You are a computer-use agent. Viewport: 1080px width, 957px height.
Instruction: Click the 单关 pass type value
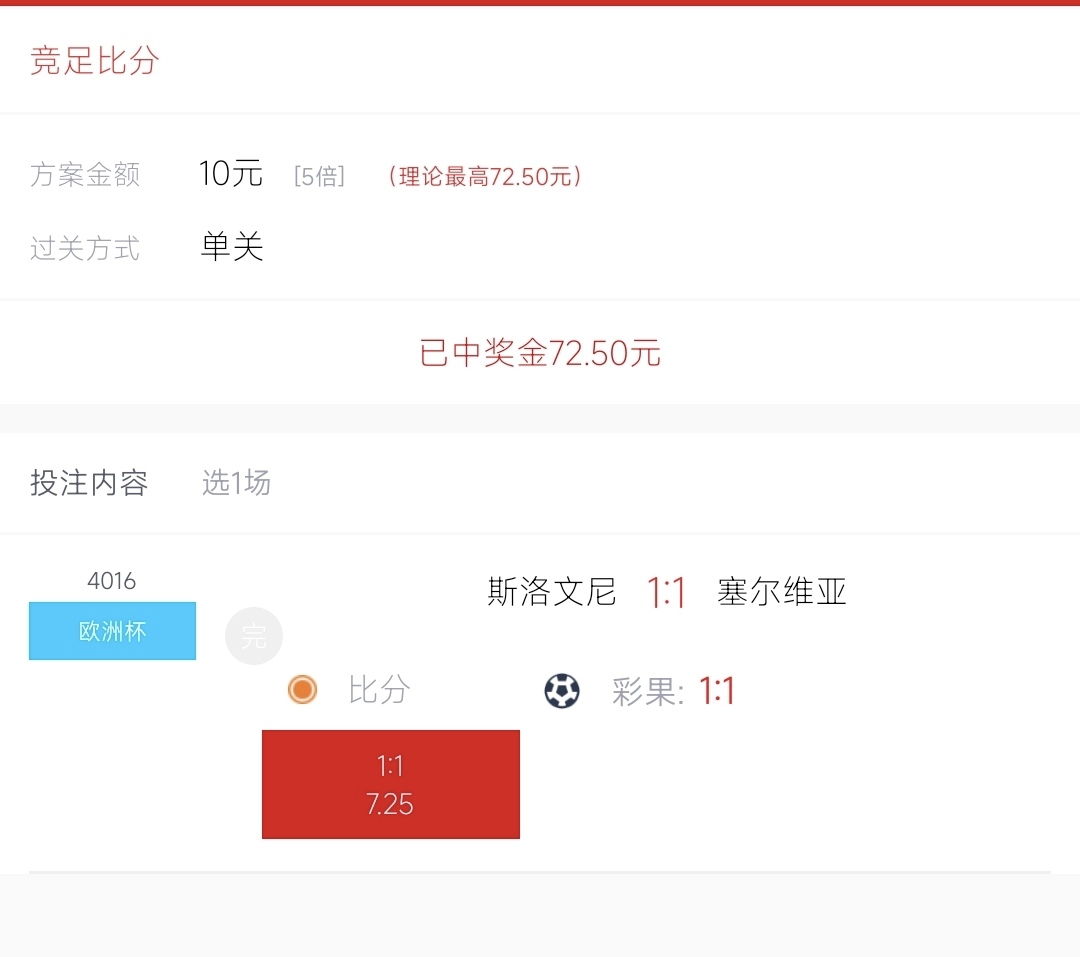coord(231,247)
